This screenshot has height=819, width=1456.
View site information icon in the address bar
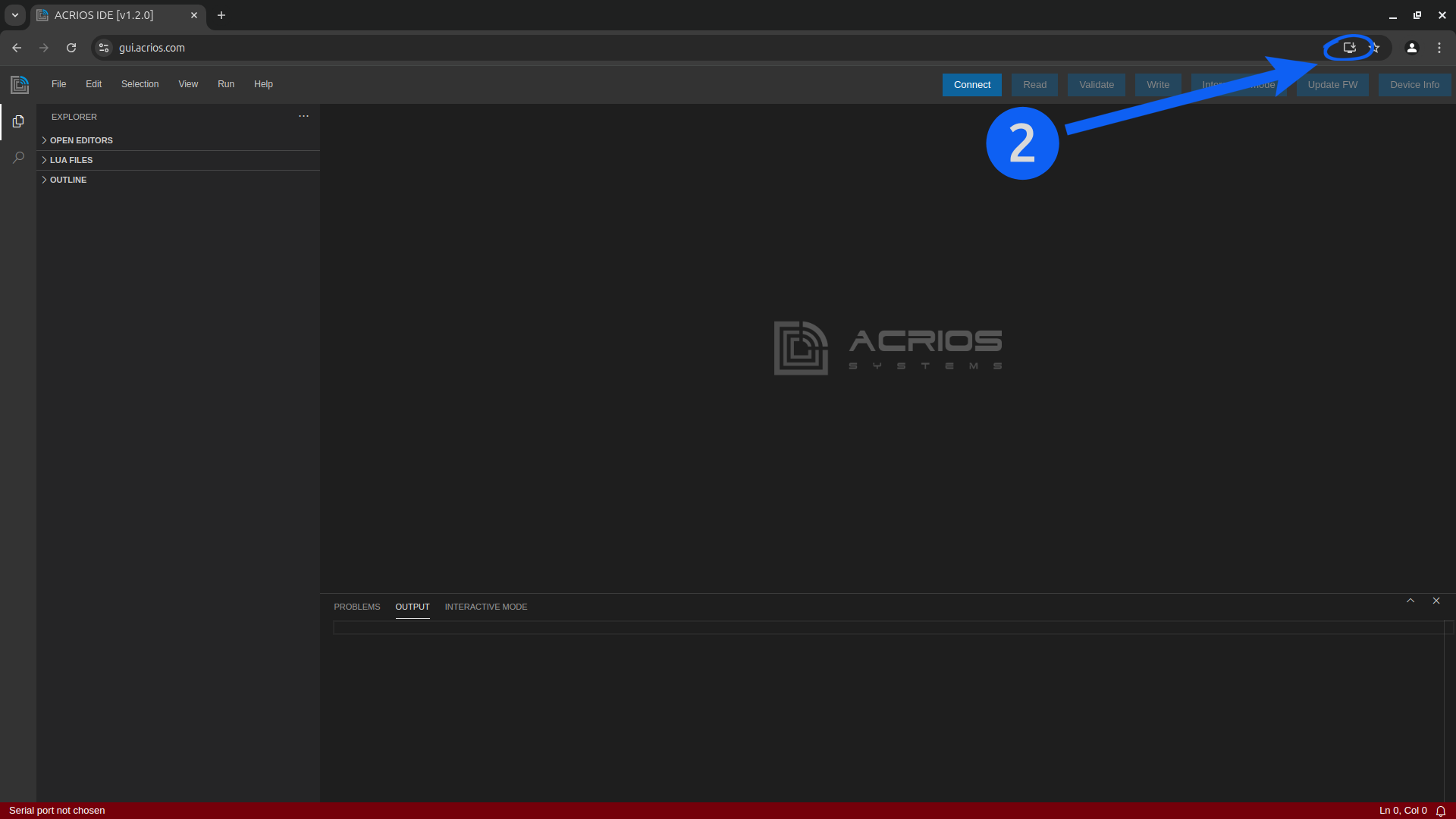point(103,47)
